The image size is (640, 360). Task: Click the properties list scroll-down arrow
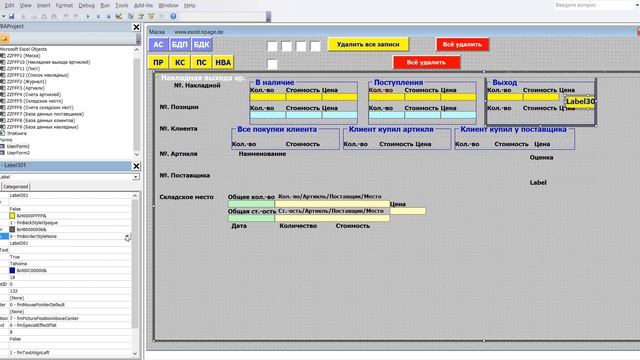[135, 353]
